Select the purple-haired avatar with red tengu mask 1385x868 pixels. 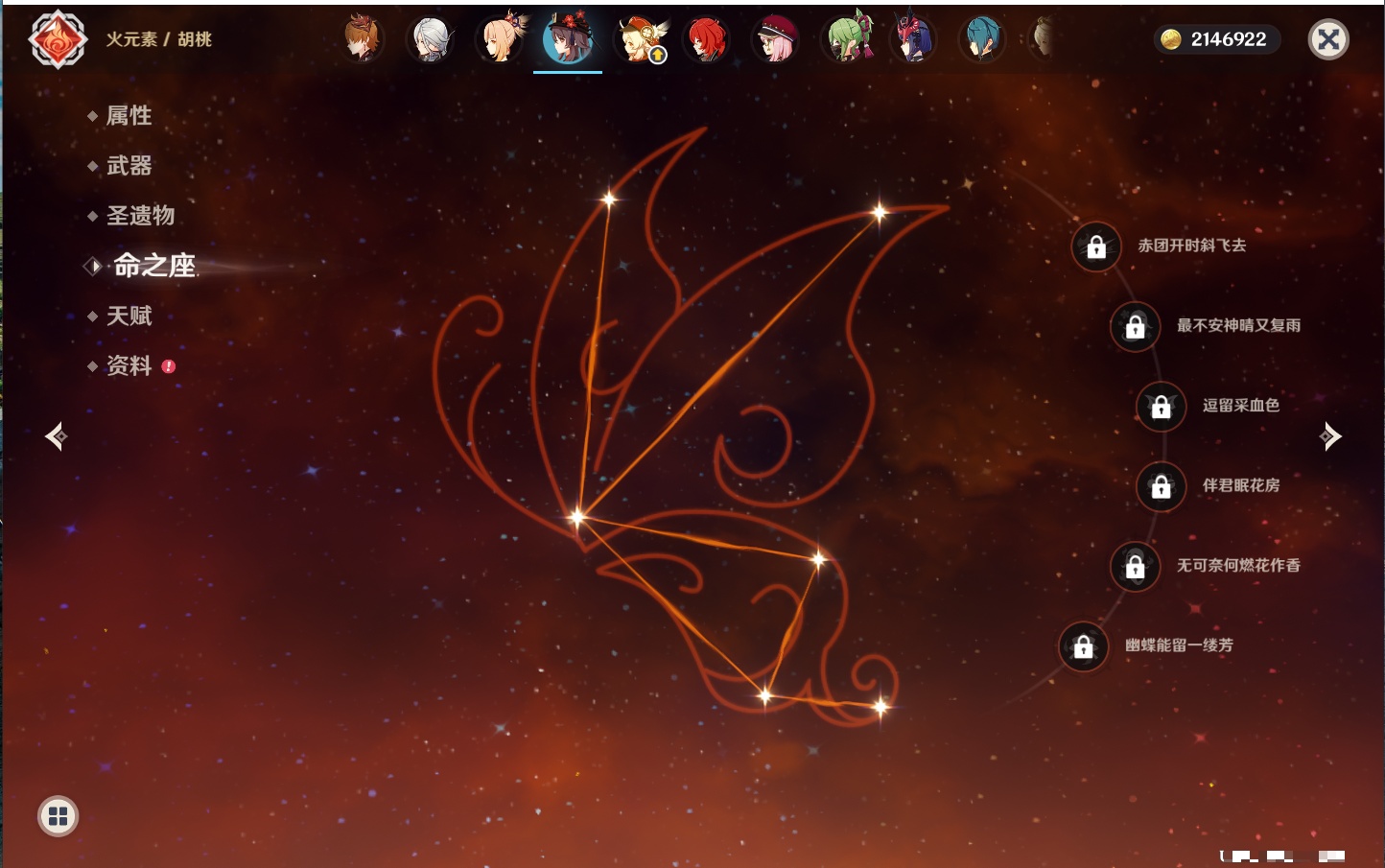[x=912, y=39]
